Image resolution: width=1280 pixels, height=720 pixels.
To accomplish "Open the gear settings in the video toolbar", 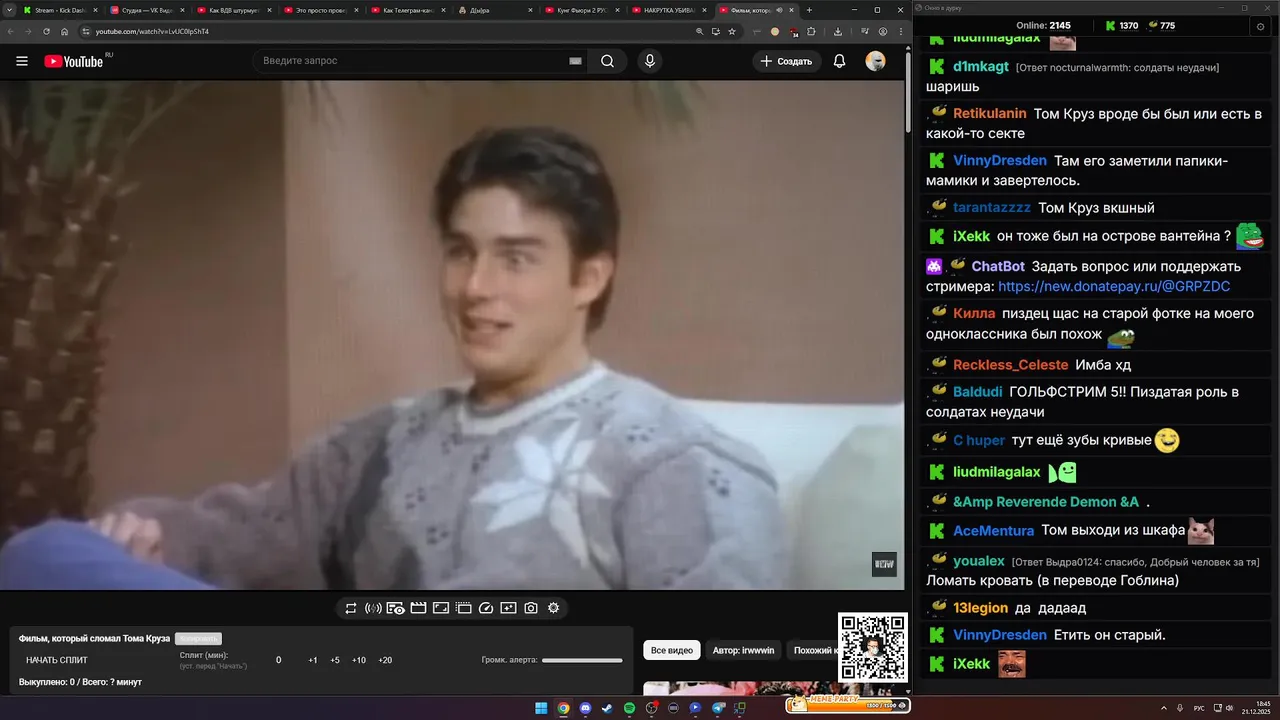I will [553, 608].
